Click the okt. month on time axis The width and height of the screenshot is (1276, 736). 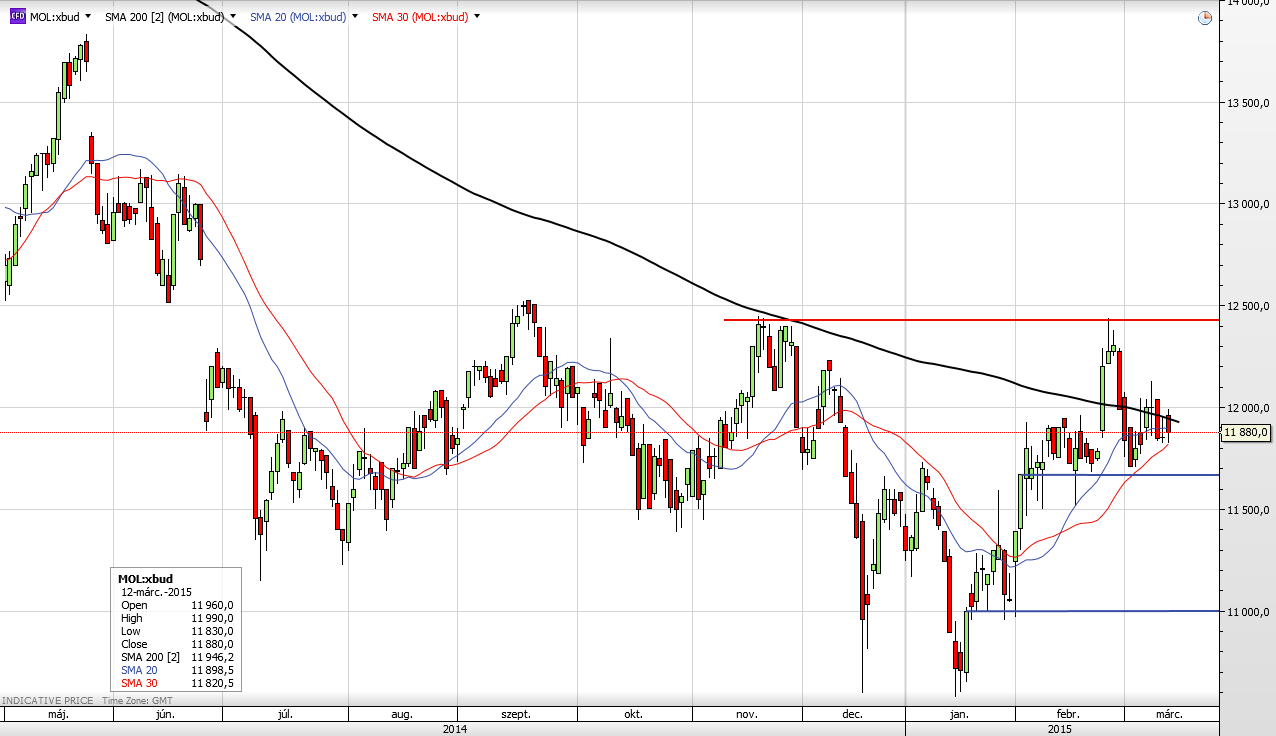click(633, 715)
